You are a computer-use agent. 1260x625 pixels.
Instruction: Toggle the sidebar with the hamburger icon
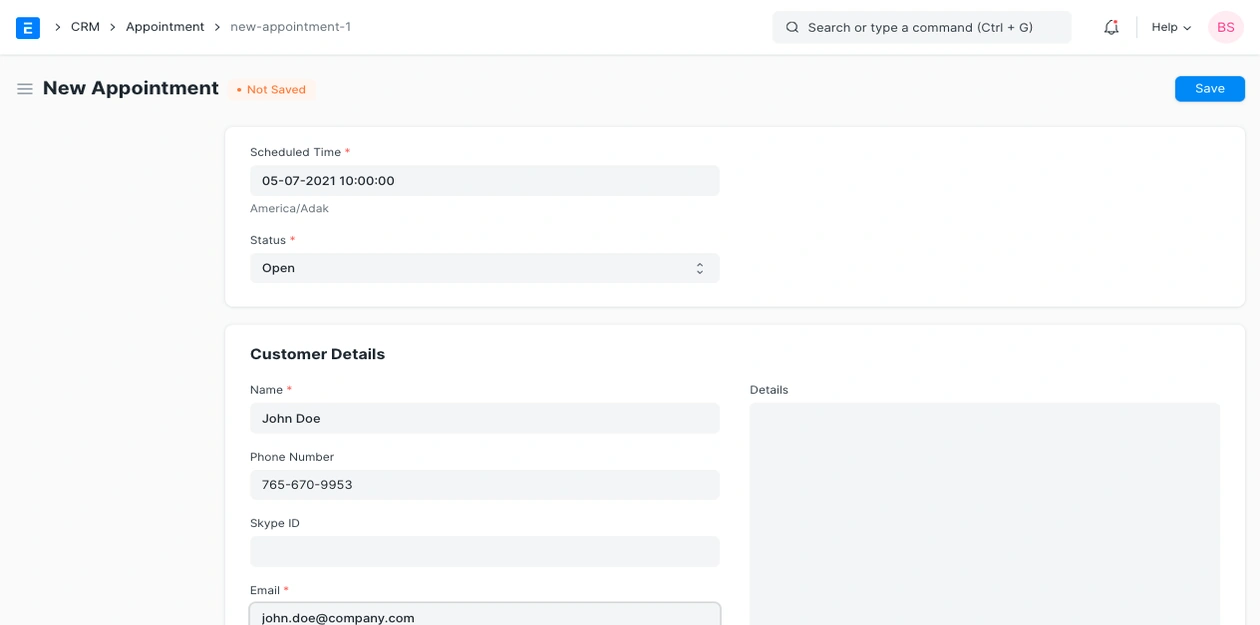(25, 89)
